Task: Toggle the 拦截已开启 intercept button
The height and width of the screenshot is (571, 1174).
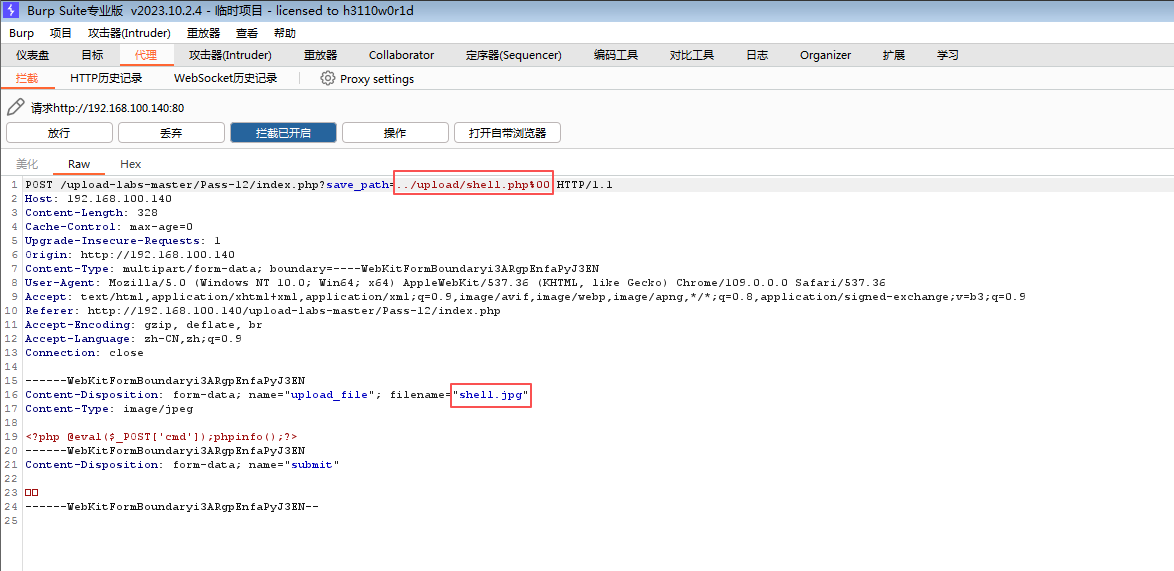Action: [284, 132]
